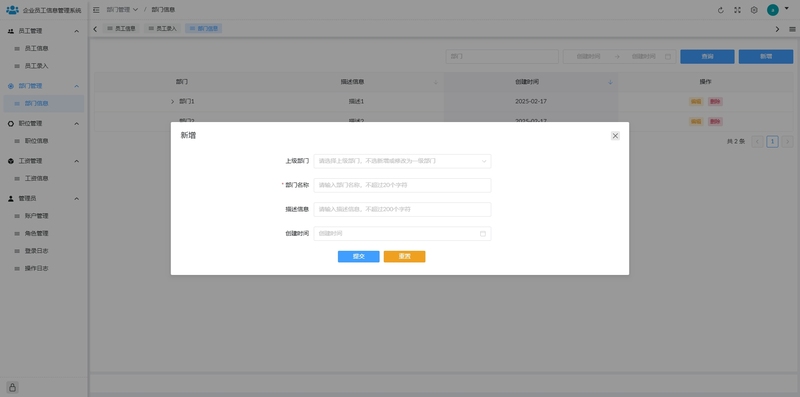Click the blue 新增 button in toolbar

766,57
